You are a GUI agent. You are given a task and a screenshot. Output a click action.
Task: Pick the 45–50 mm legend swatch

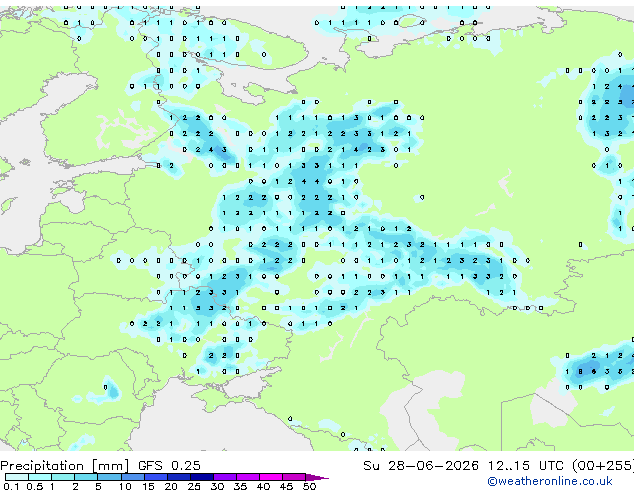[x=294, y=477]
